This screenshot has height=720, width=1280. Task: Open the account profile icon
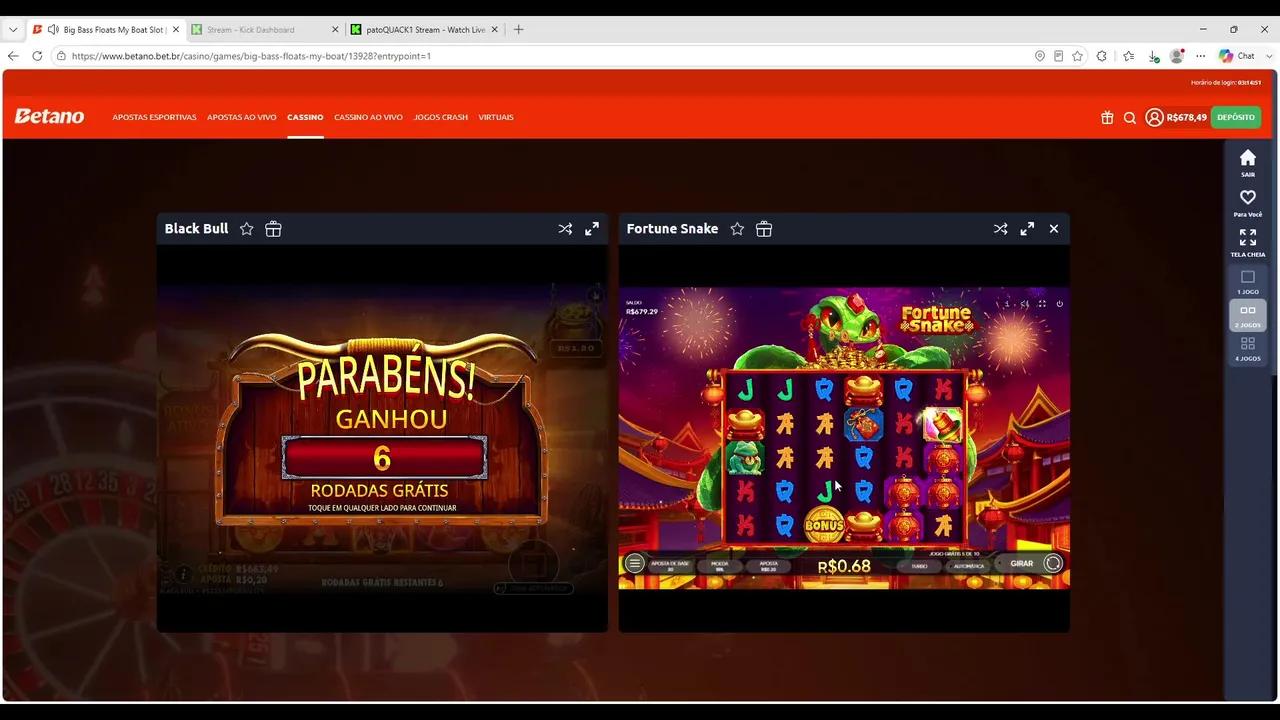[x=1154, y=117]
